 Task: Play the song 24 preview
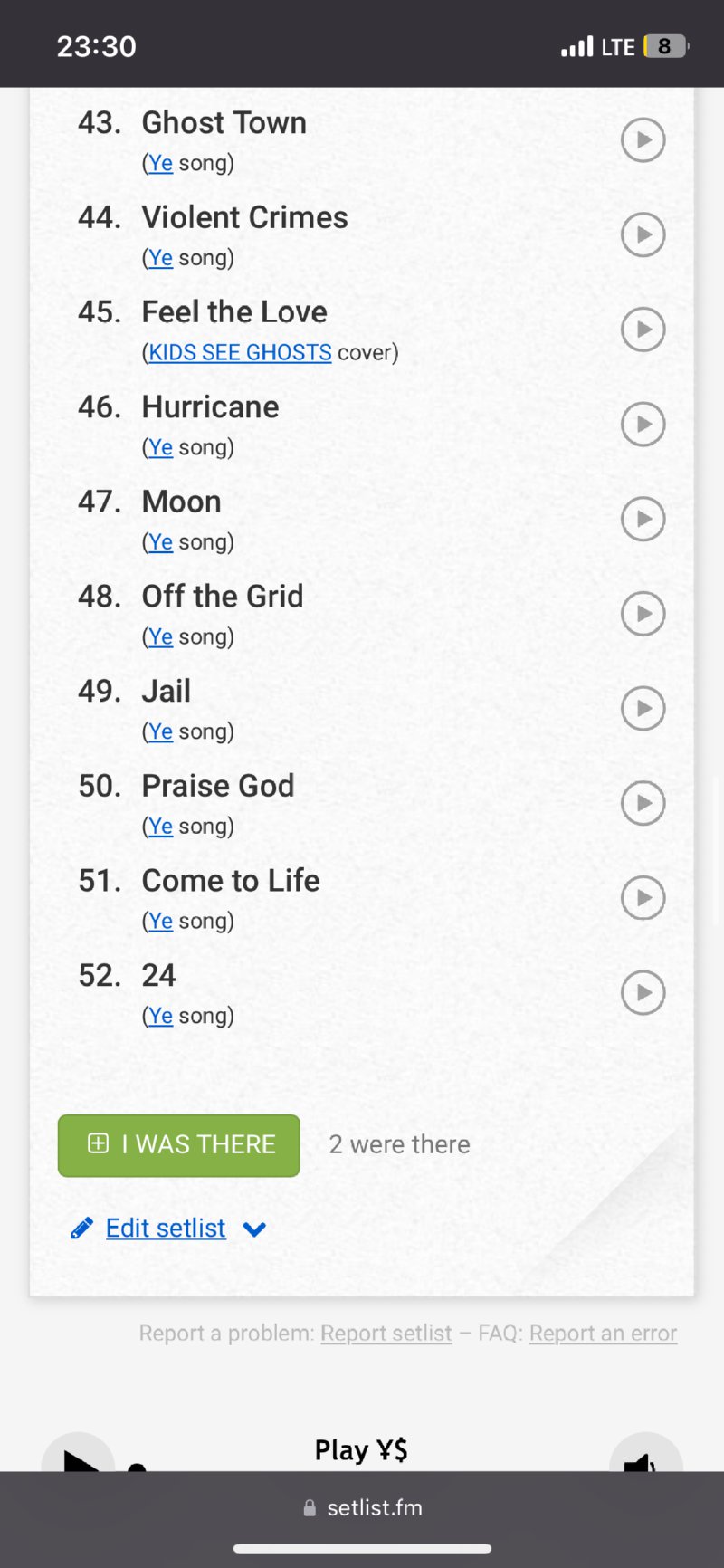[x=643, y=992]
